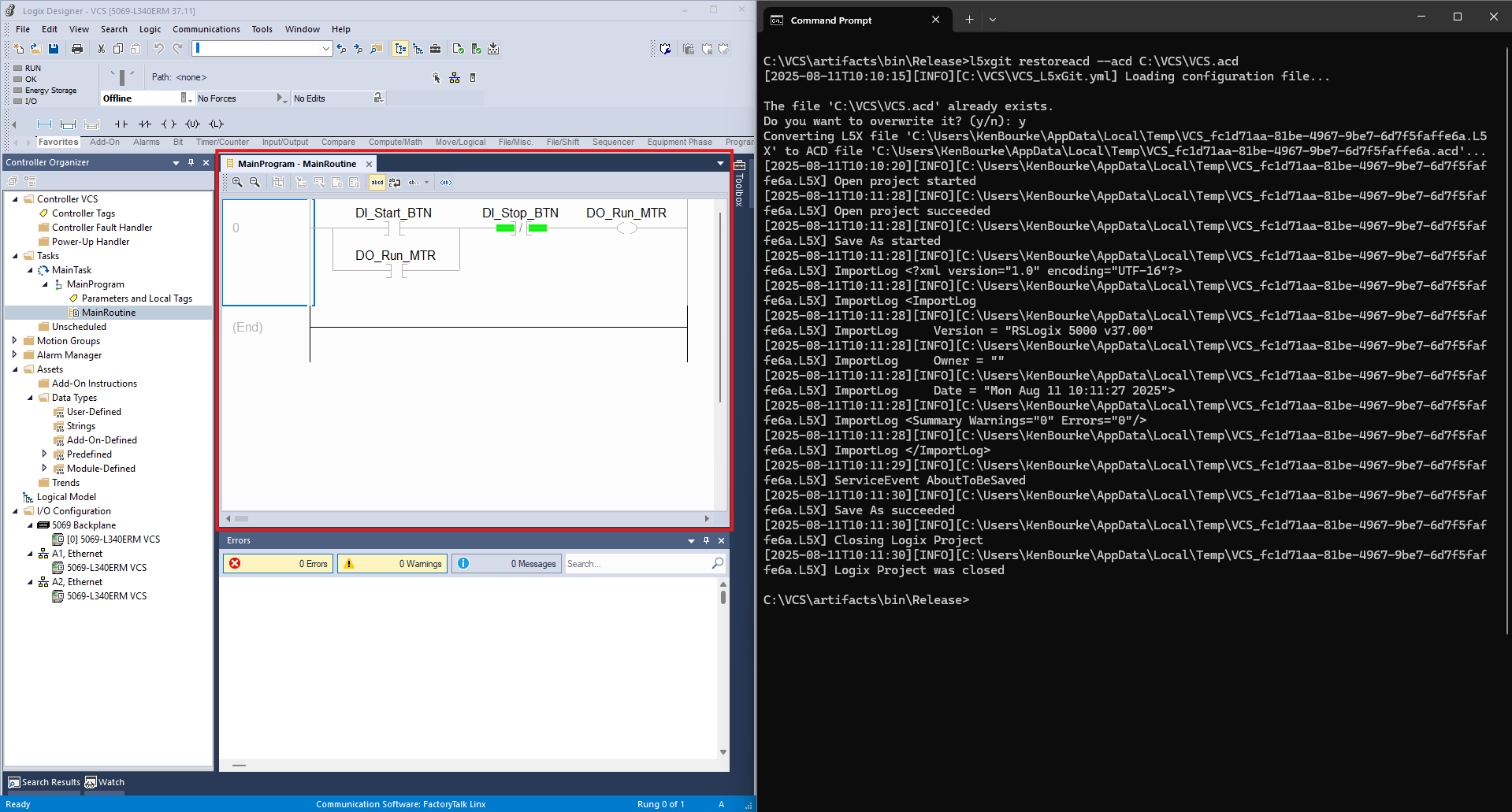
Task: Click the Redo arrow icon
Action: pos(177,49)
